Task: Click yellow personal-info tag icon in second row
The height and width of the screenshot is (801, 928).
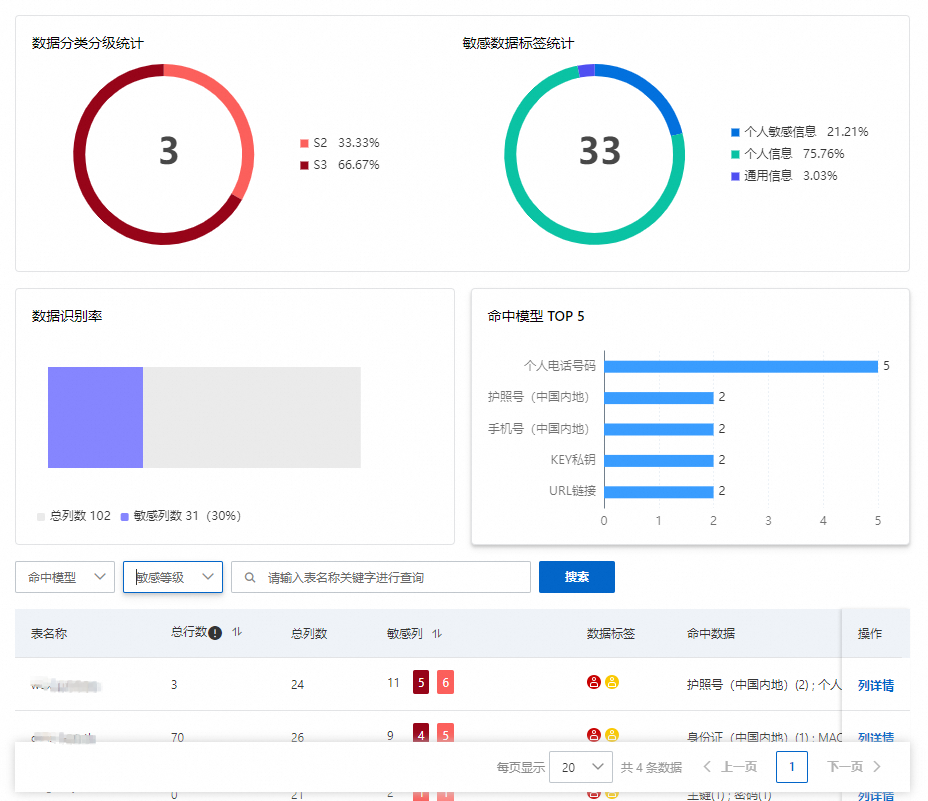Action: click(x=612, y=735)
